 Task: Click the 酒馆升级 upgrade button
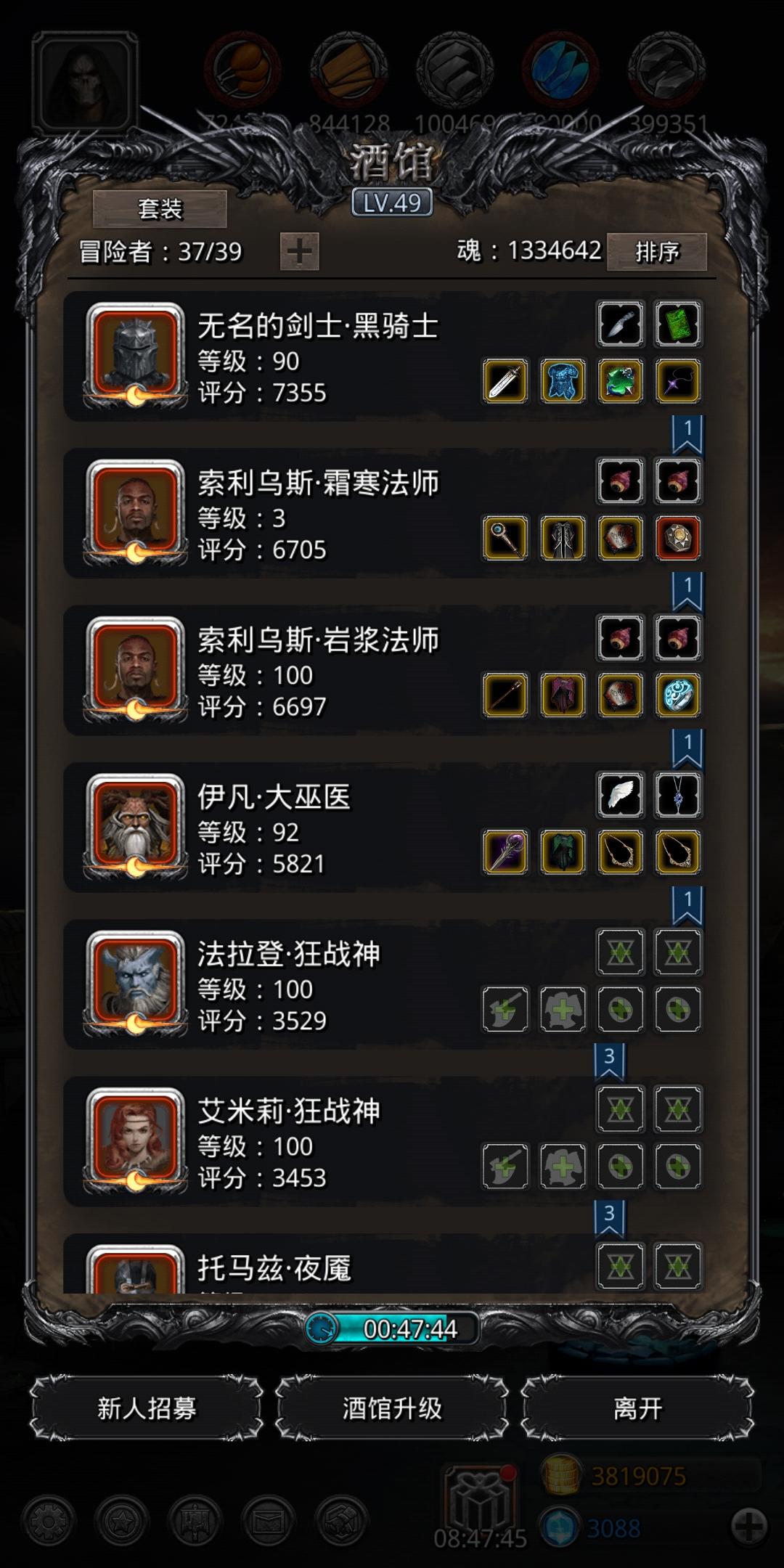pos(392,1408)
